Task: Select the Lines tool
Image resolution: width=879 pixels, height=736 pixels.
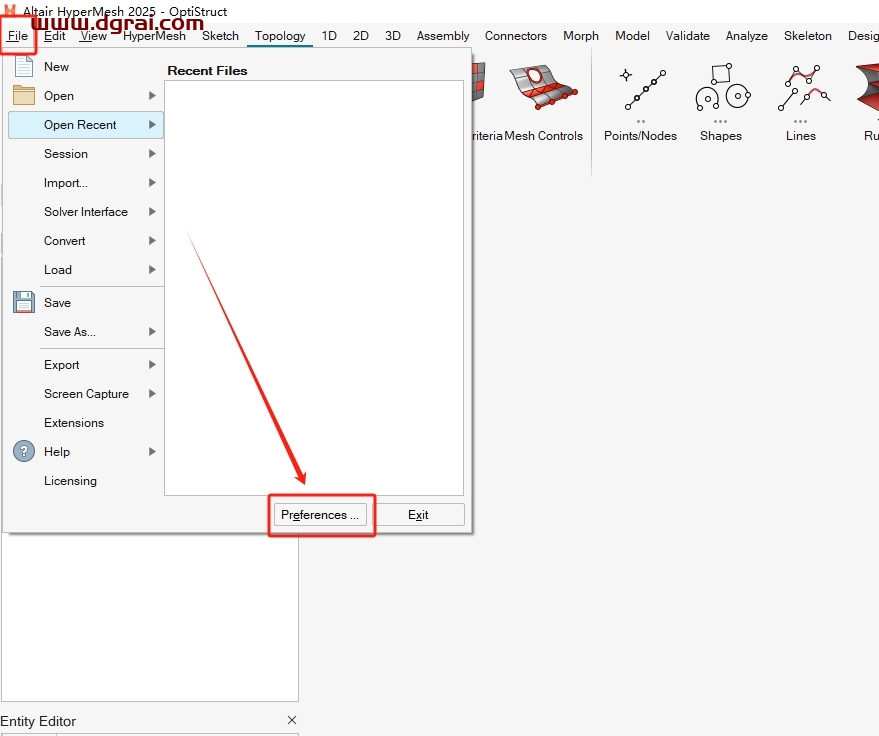Action: point(801,104)
